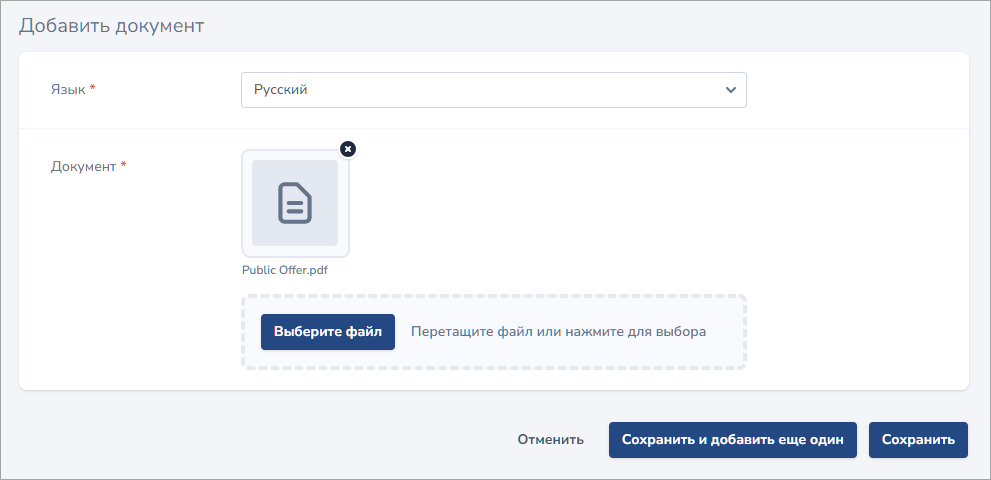Click the Язык field label
The image size is (991, 480).
coord(68,89)
